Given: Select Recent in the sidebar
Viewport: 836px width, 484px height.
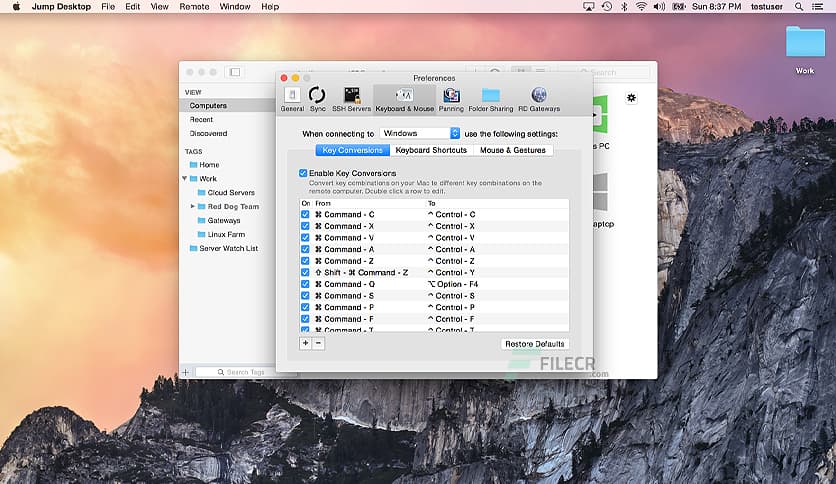Looking at the screenshot, I should coord(201,119).
